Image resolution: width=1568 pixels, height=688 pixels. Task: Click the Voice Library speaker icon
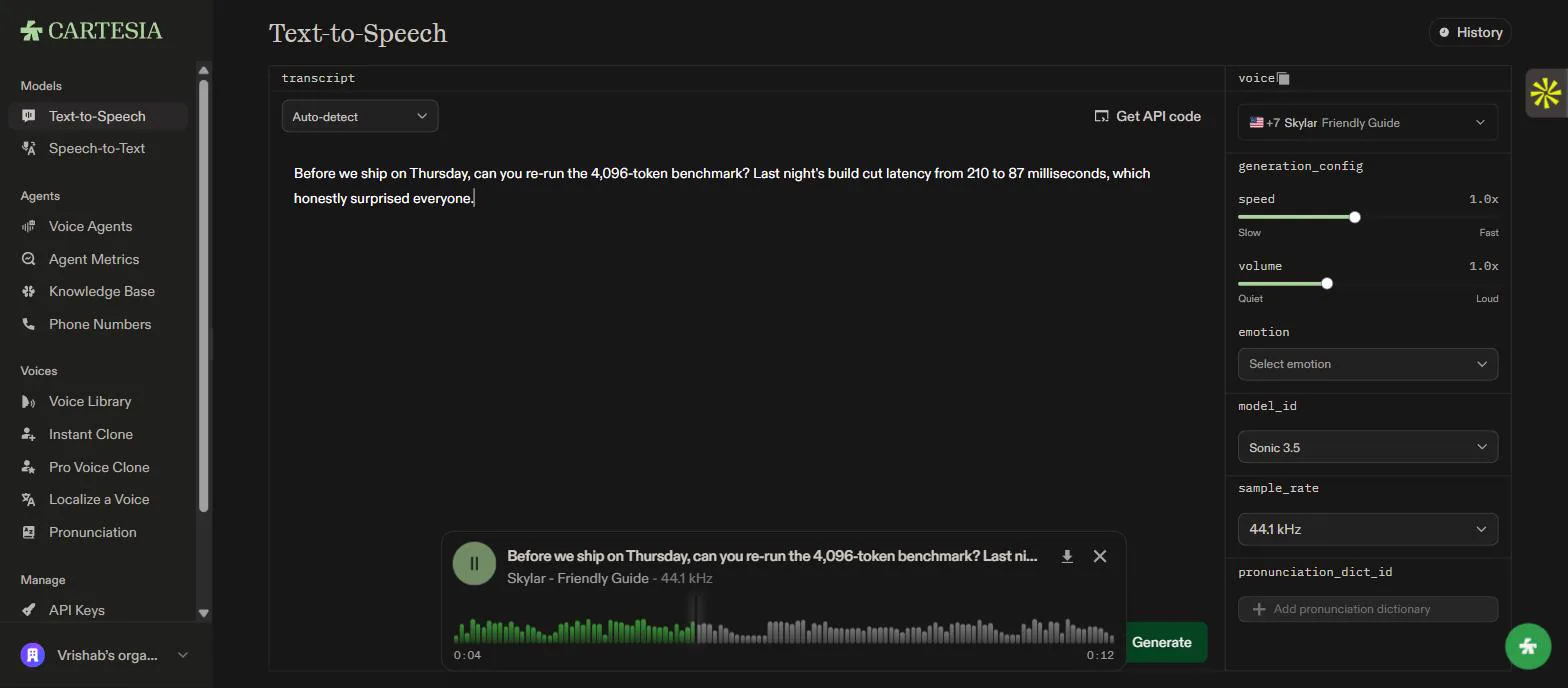(28, 401)
